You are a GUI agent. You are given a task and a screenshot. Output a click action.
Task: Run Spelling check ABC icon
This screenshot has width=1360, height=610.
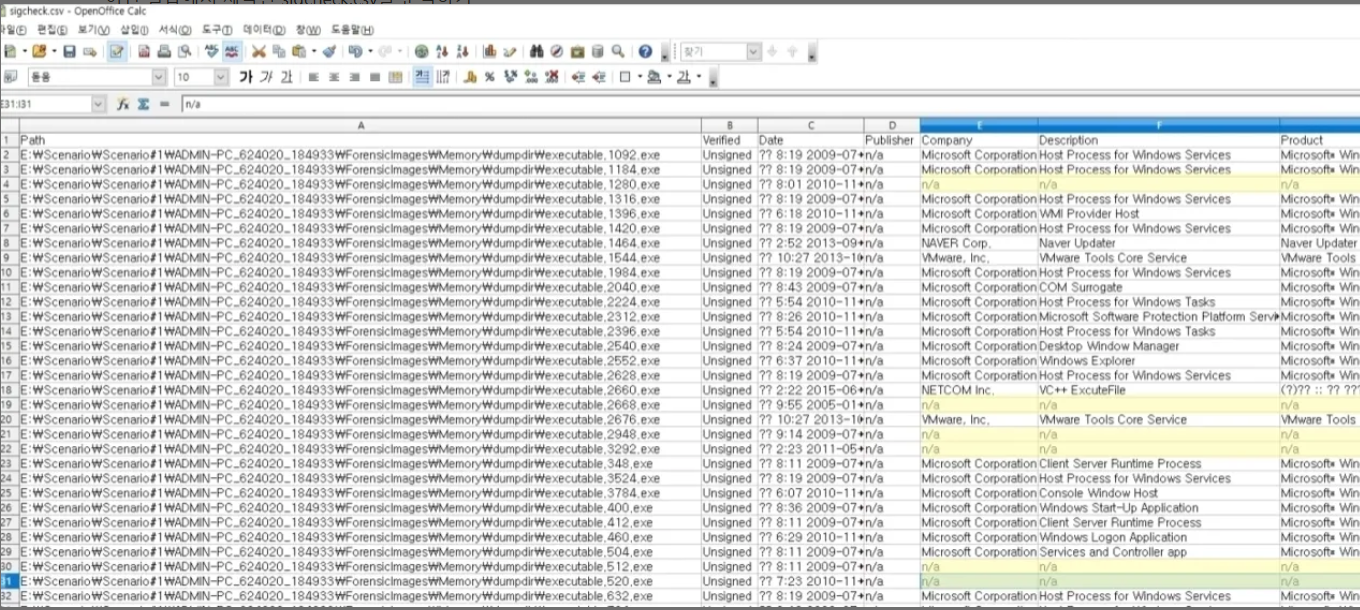[x=212, y=51]
